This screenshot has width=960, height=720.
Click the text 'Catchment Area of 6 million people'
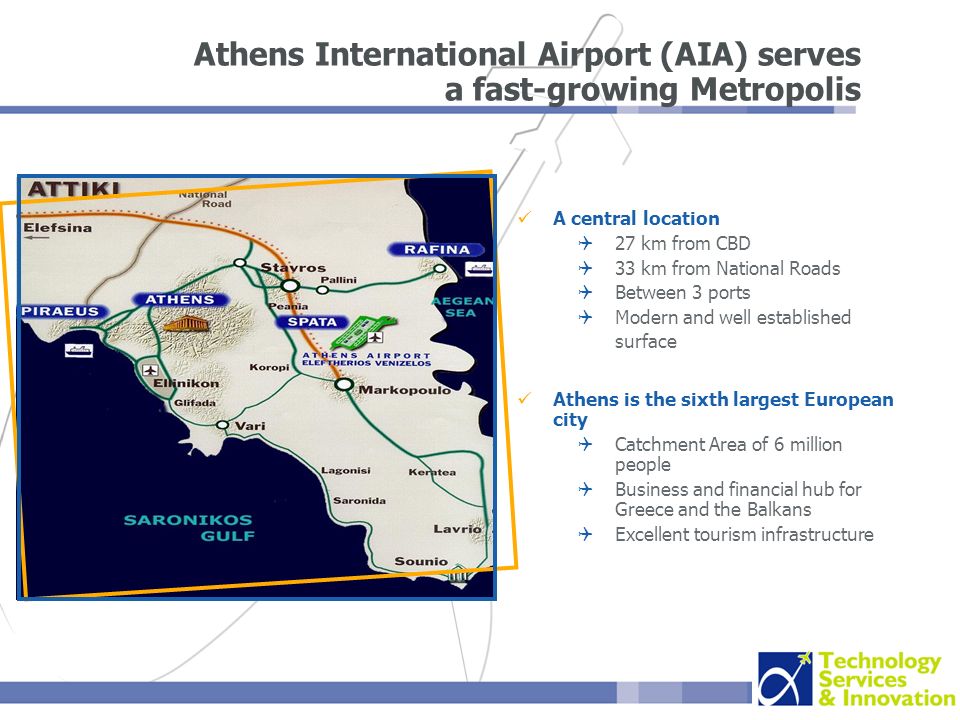coord(729,454)
